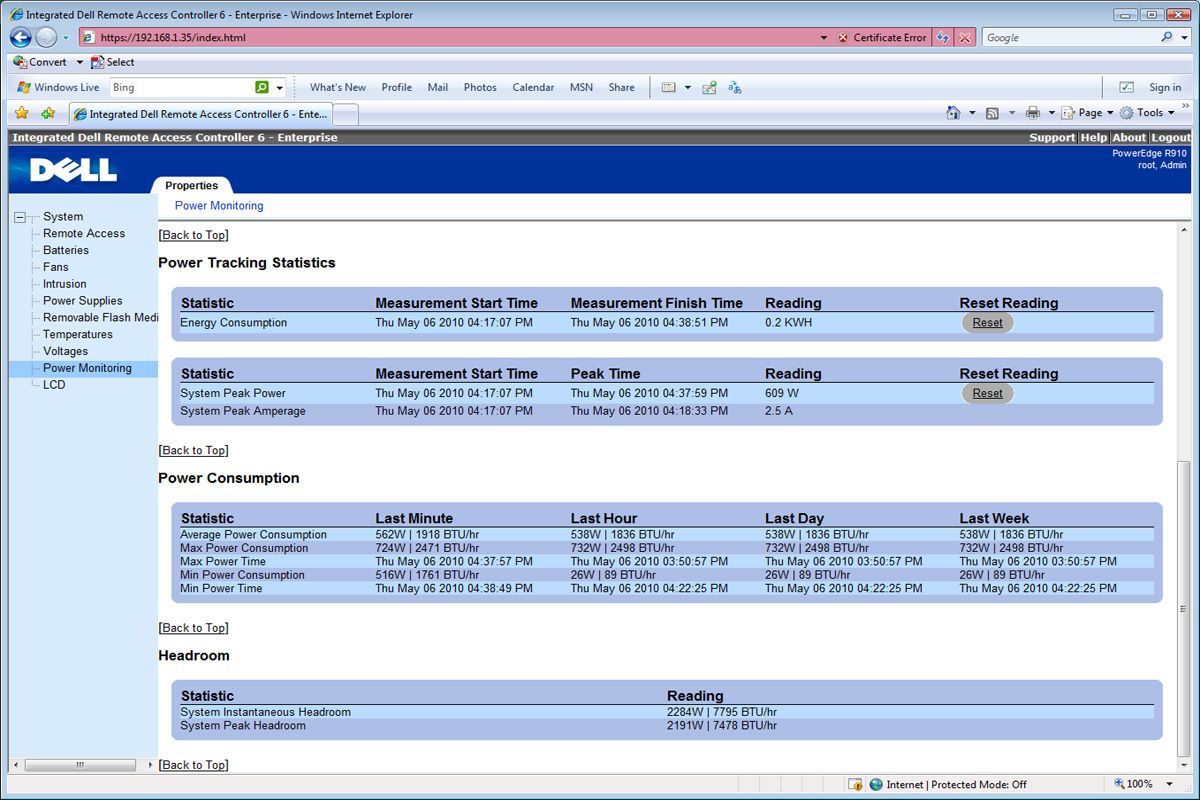This screenshot has height=800, width=1200.
Task: Click the search magnifier icon
Action: point(1168,37)
